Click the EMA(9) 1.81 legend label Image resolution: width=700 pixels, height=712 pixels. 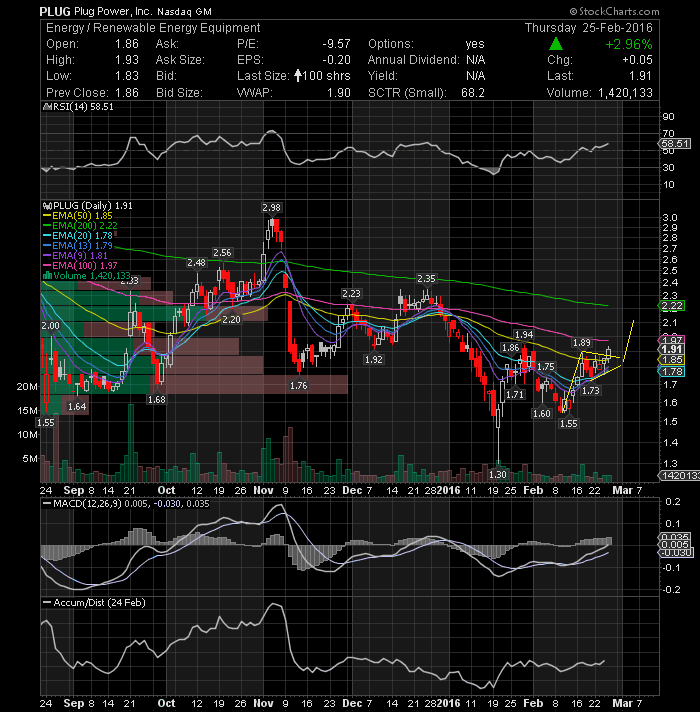click(x=80, y=256)
